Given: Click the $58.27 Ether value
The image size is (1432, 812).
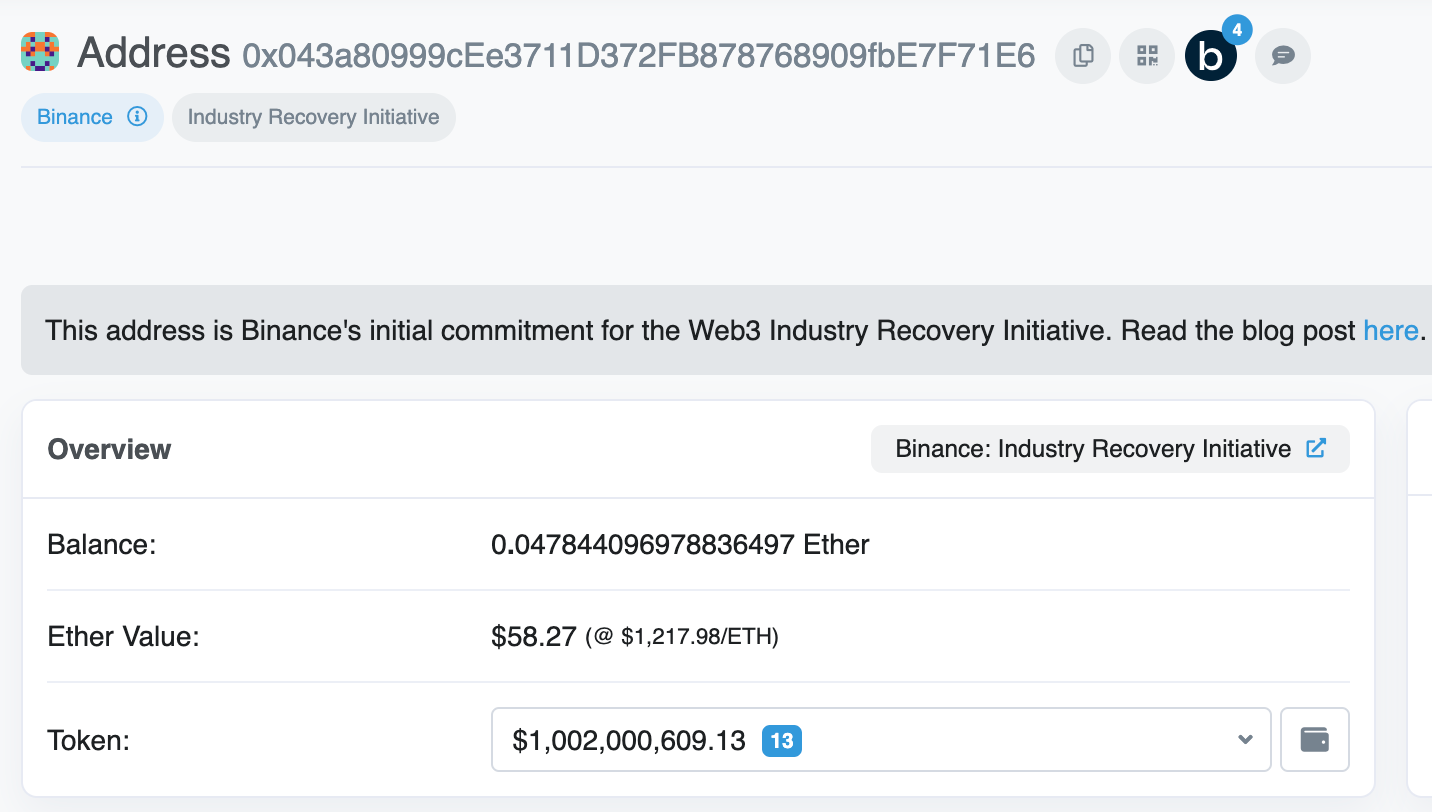Looking at the screenshot, I should click(x=534, y=636).
